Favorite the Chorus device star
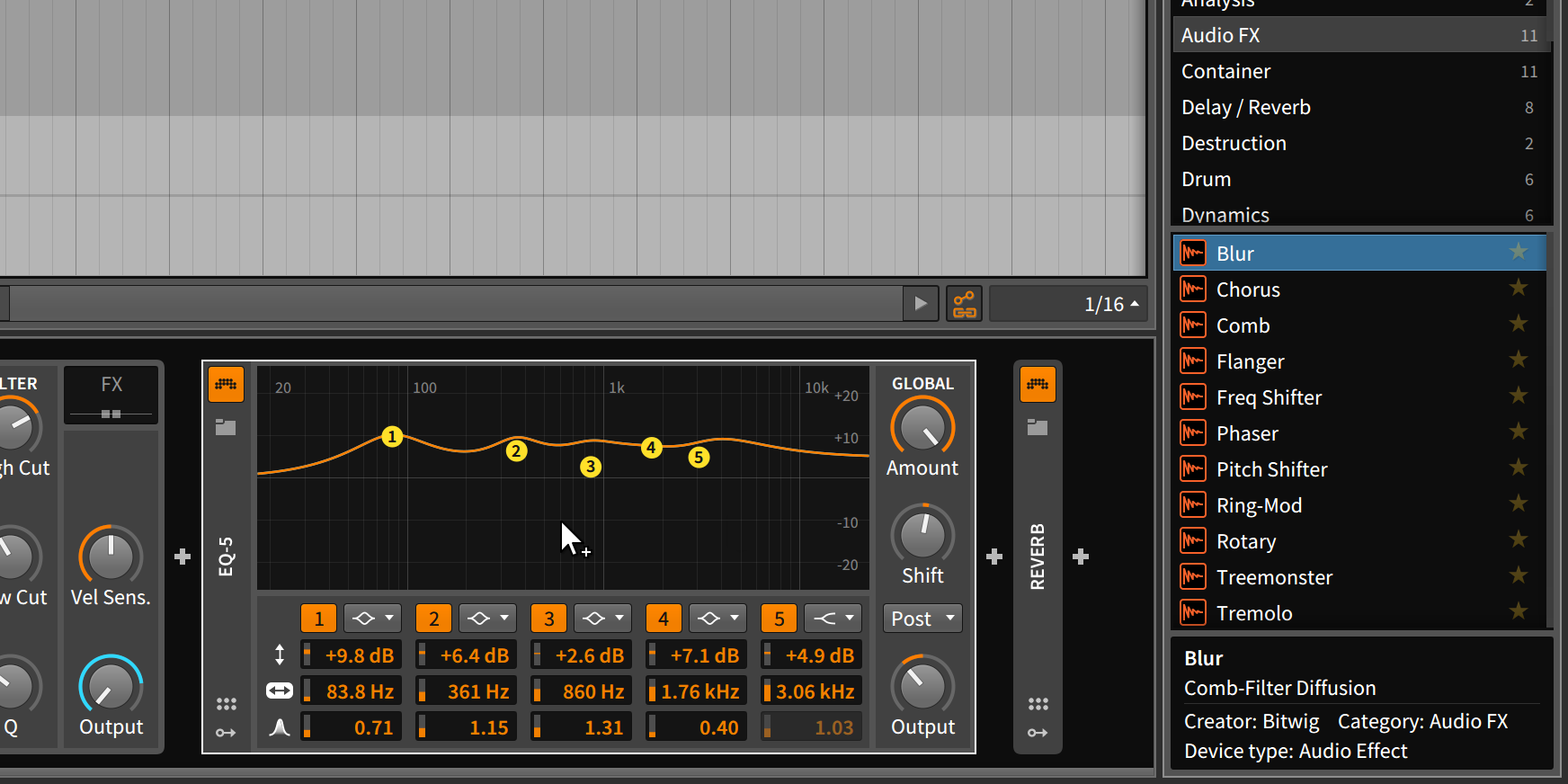 1519,288
